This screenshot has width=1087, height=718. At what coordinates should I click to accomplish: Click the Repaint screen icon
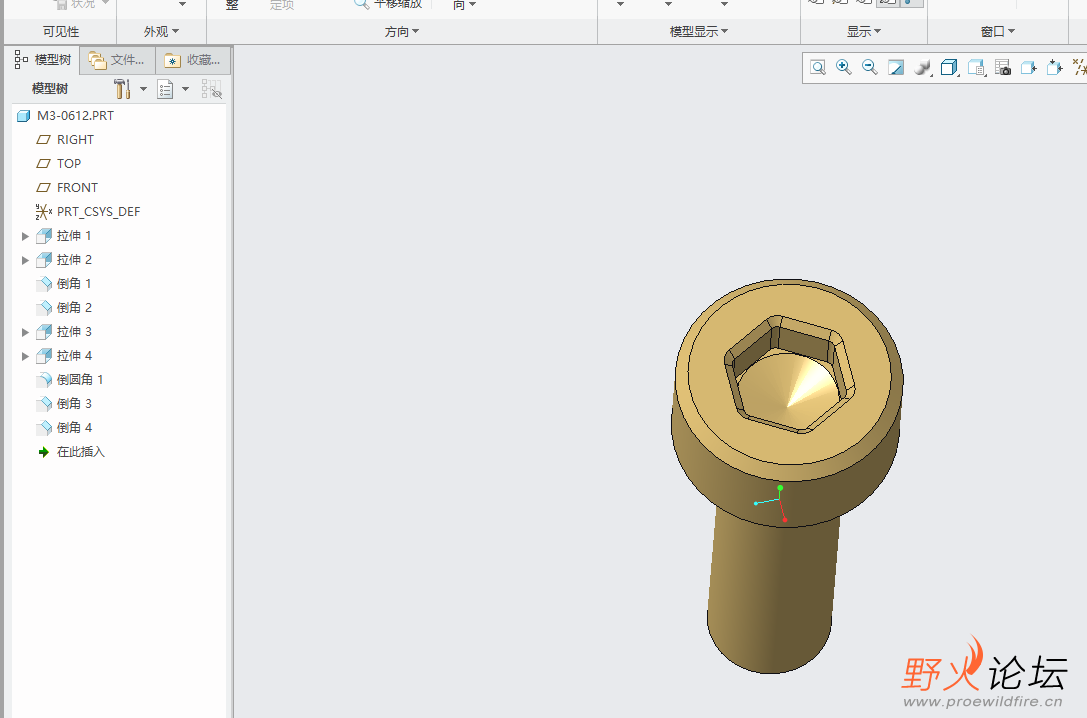(896, 67)
